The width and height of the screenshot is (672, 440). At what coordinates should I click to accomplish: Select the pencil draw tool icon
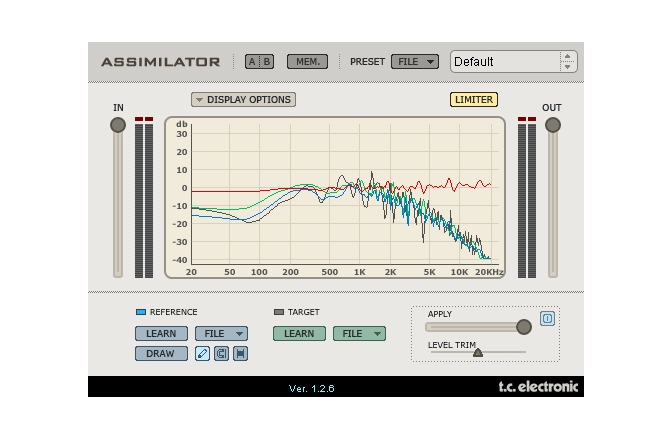[x=202, y=353]
